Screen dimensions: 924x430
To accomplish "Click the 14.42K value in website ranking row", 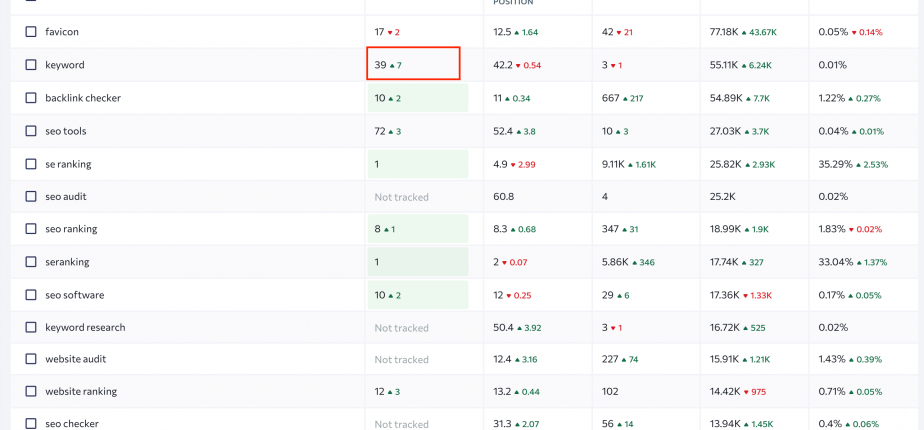I will pyautogui.click(x=724, y=391).
